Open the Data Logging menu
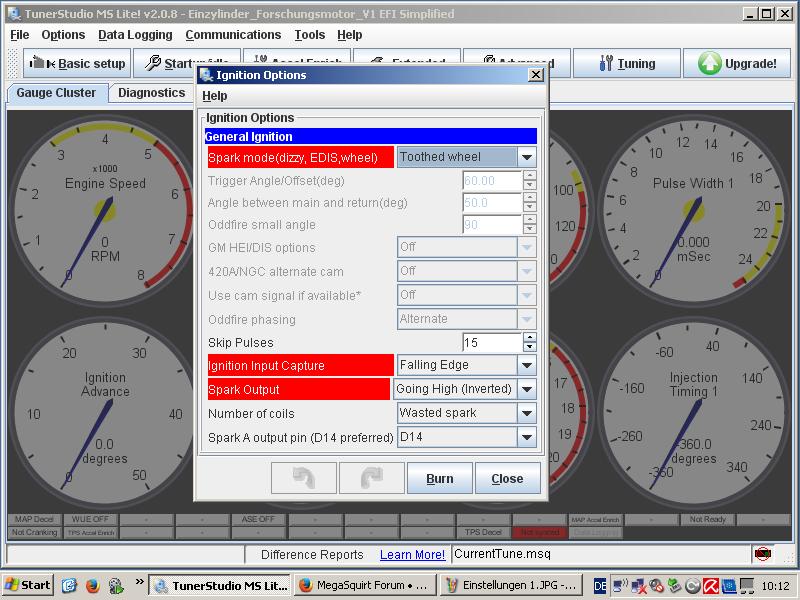Image resolution: width=800 pixels, height=600 pixels. click(135, 35)
